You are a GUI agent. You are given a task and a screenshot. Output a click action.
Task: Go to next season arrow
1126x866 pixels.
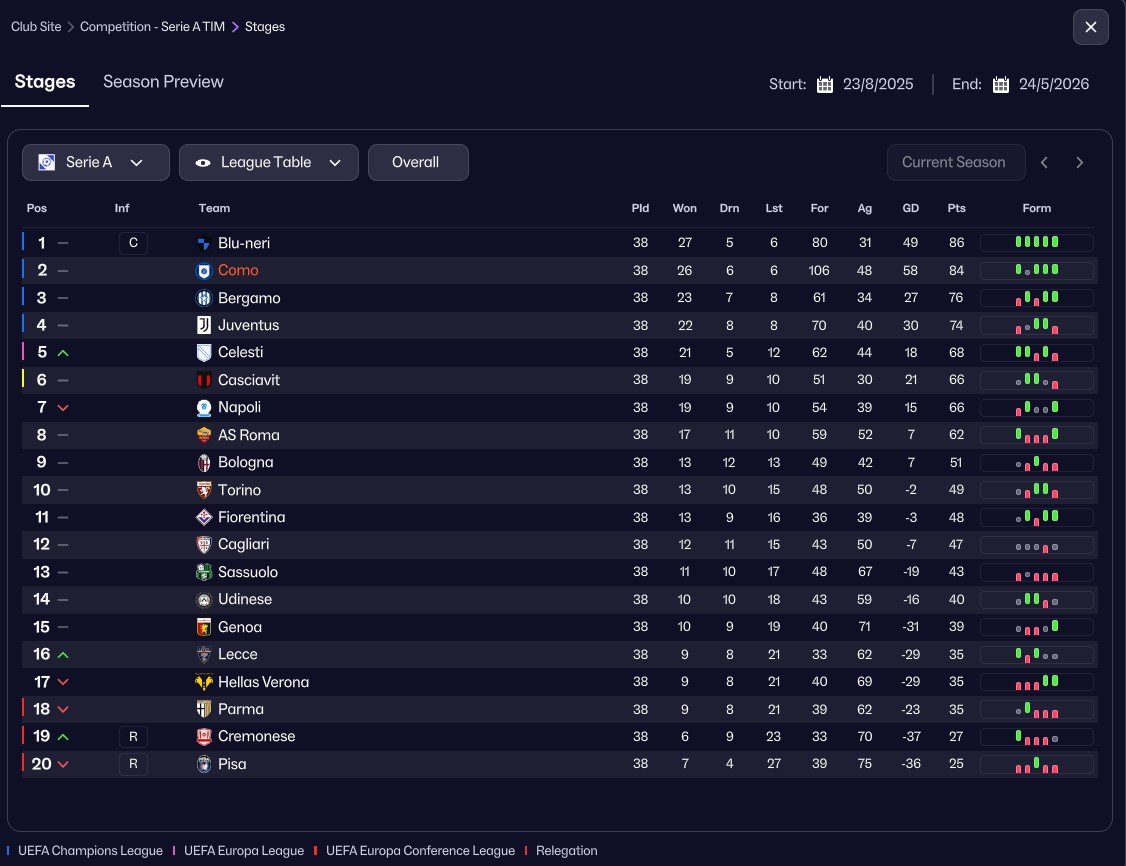tap(1079, 162)
